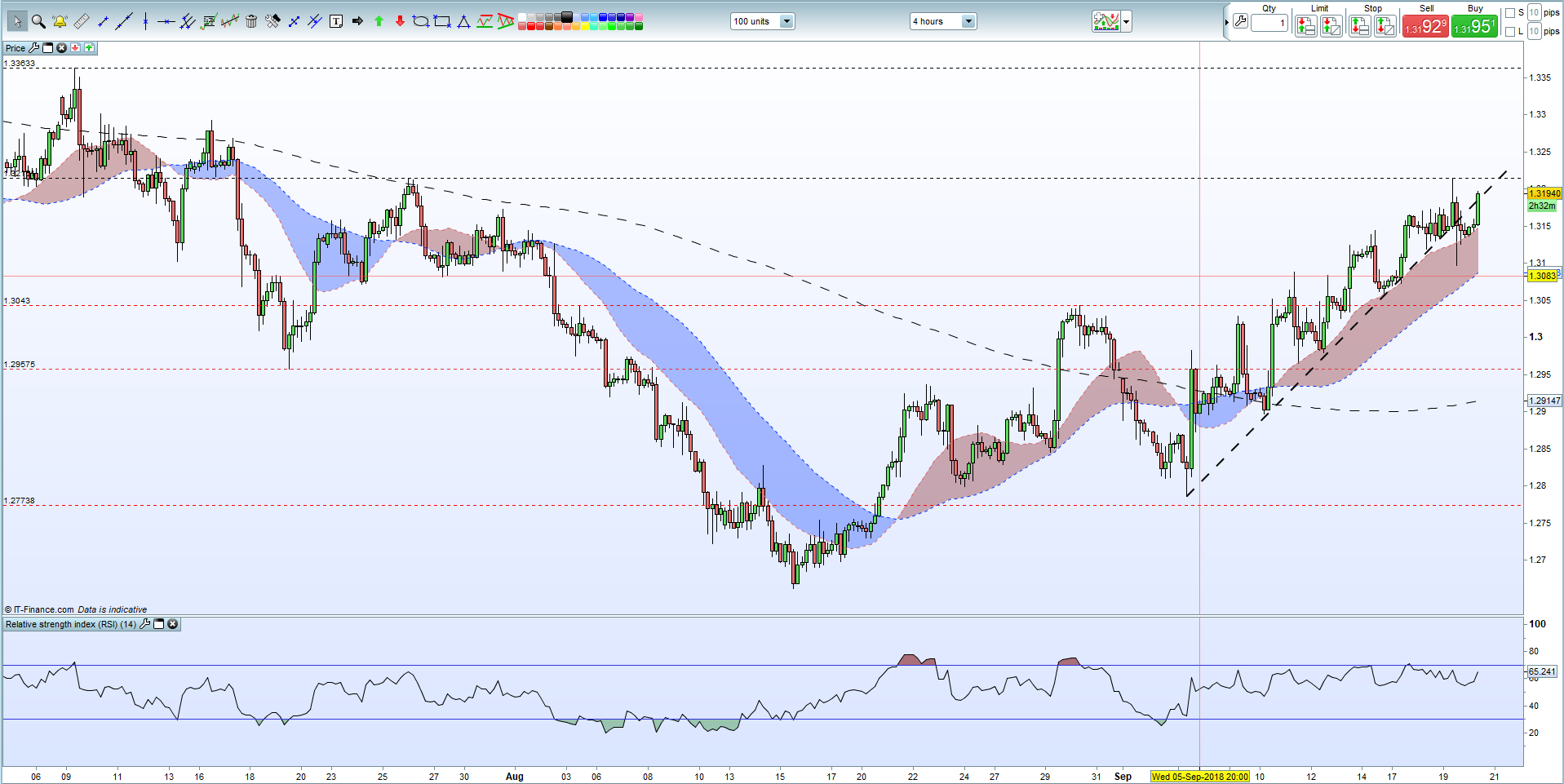Pick the yellow color swatch
Image resolution: width=1564 pixels, height=784 pixels.
pos(585,26)
